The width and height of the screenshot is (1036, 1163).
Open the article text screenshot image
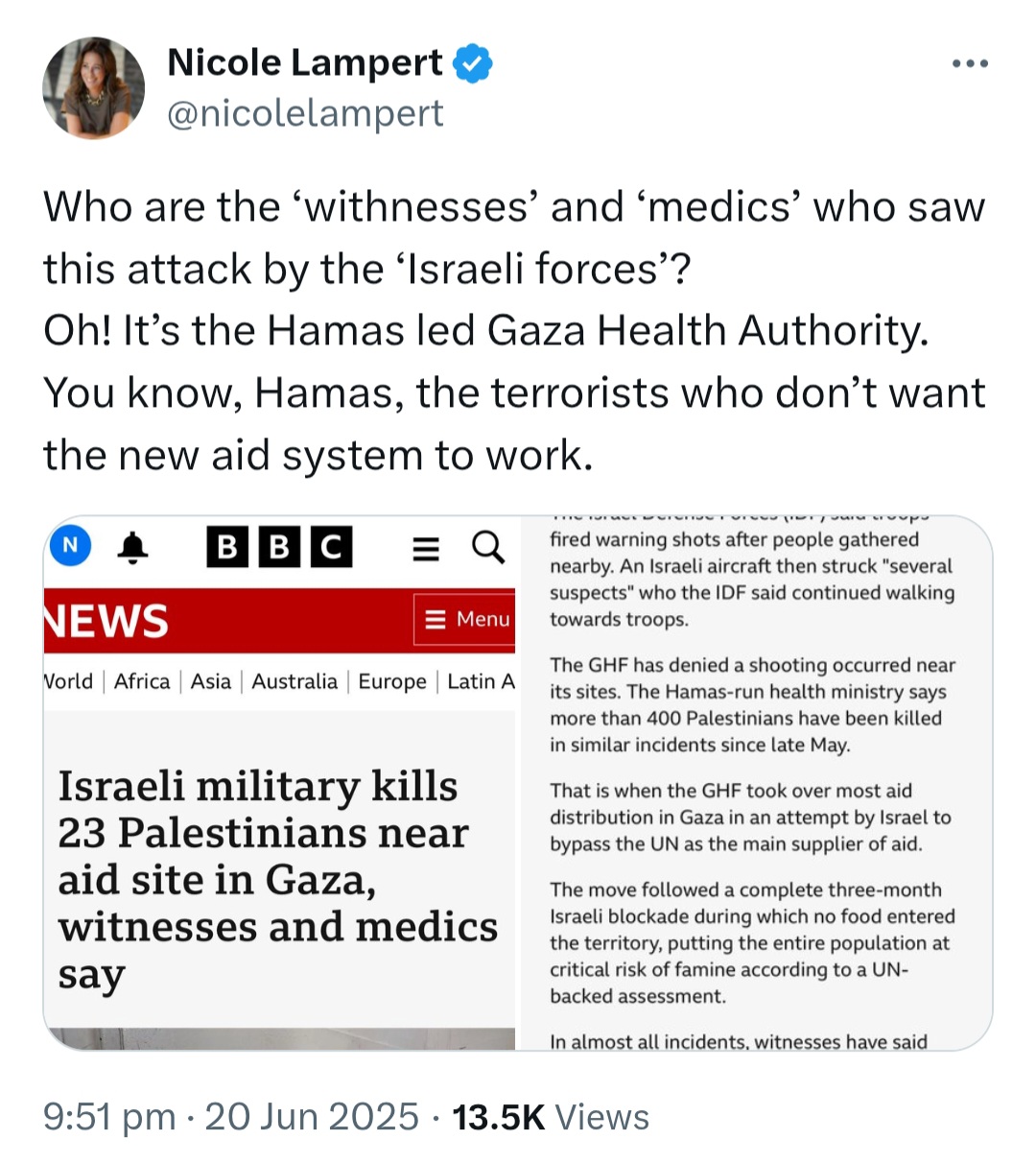point(757,783)
